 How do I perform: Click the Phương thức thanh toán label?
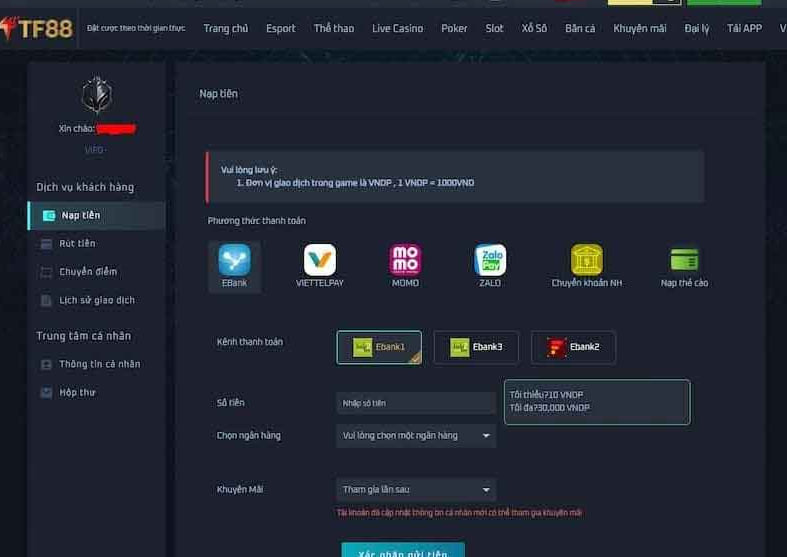tap(256, 221)
